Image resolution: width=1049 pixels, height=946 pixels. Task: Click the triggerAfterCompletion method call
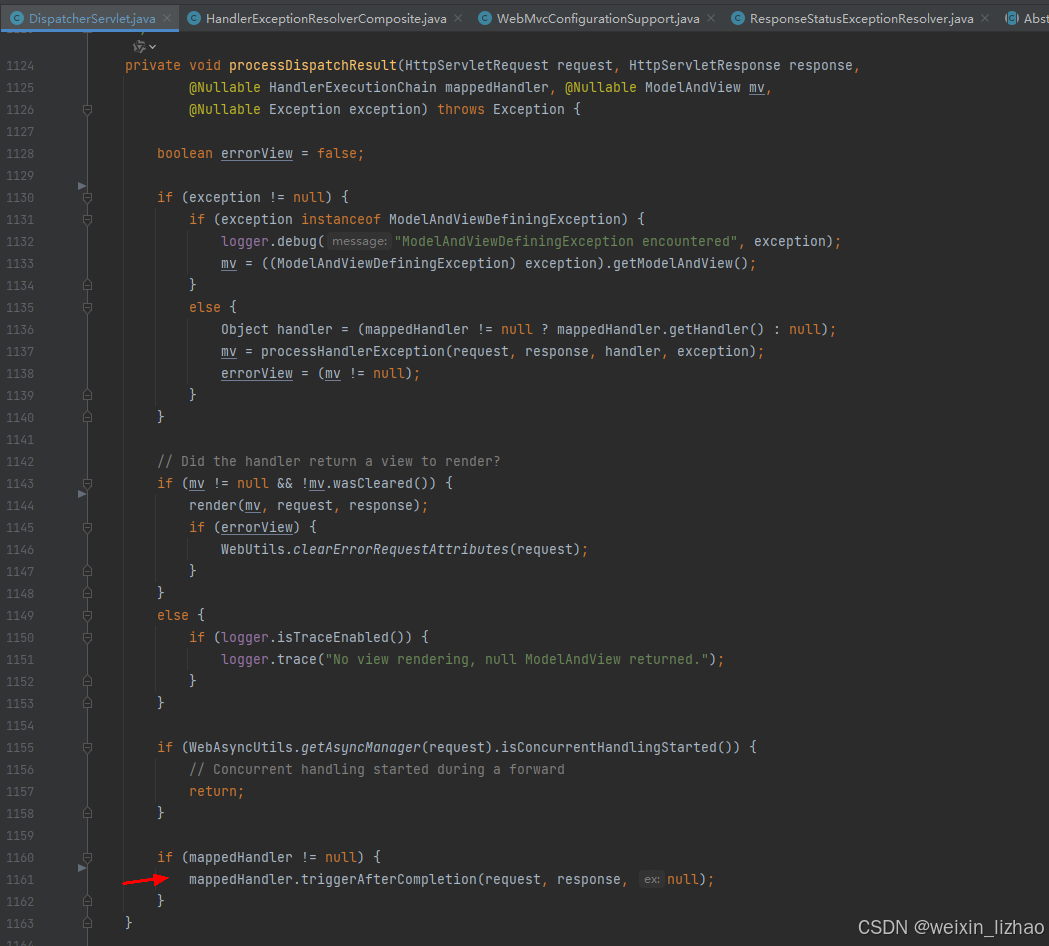(389, 879)
